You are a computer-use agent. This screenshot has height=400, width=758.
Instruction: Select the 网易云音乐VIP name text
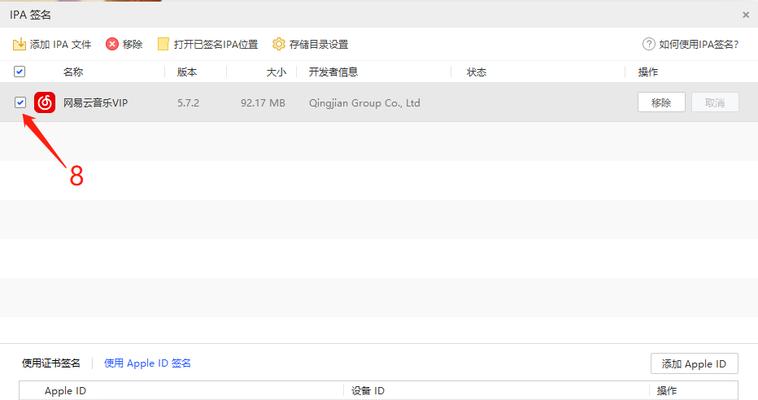[x=95, y=103]
